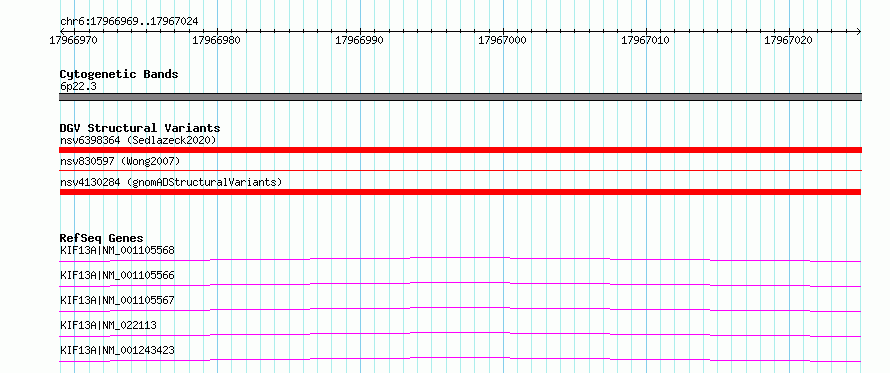The height and width of the screenshot is (373, 890).
Task: Click the gray 6p22.3 cytogenetic band bar
Action: click(x=460, y=97)
